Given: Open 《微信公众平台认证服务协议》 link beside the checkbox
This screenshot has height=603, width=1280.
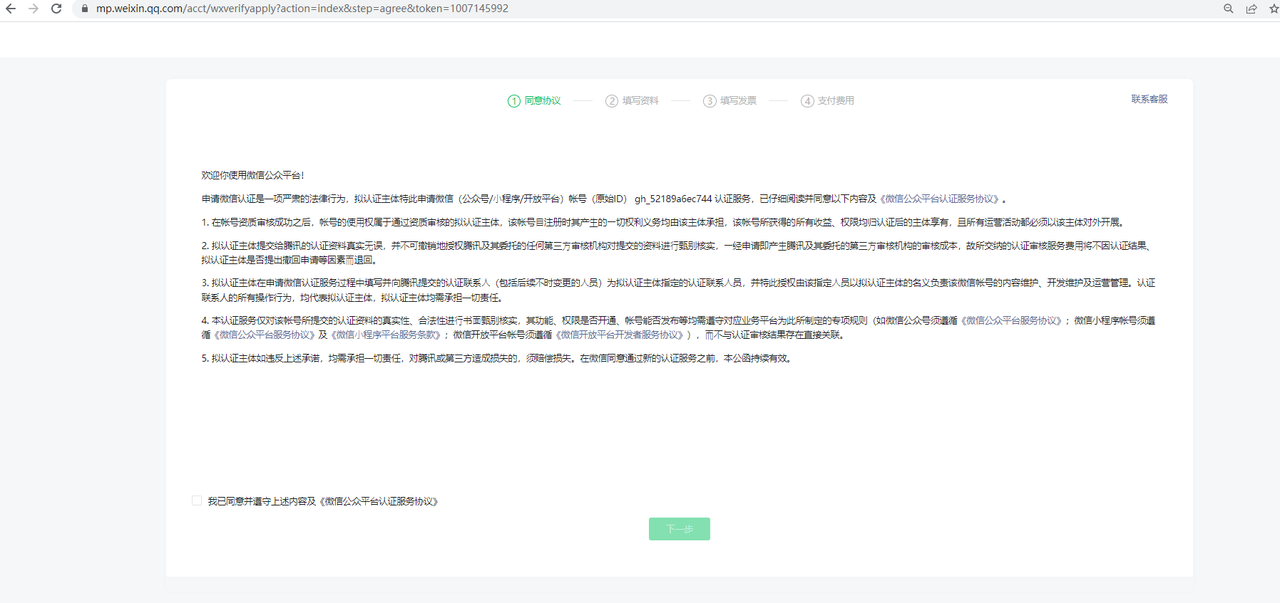Looking at the screenshot, I should click(x=379, y=501).
